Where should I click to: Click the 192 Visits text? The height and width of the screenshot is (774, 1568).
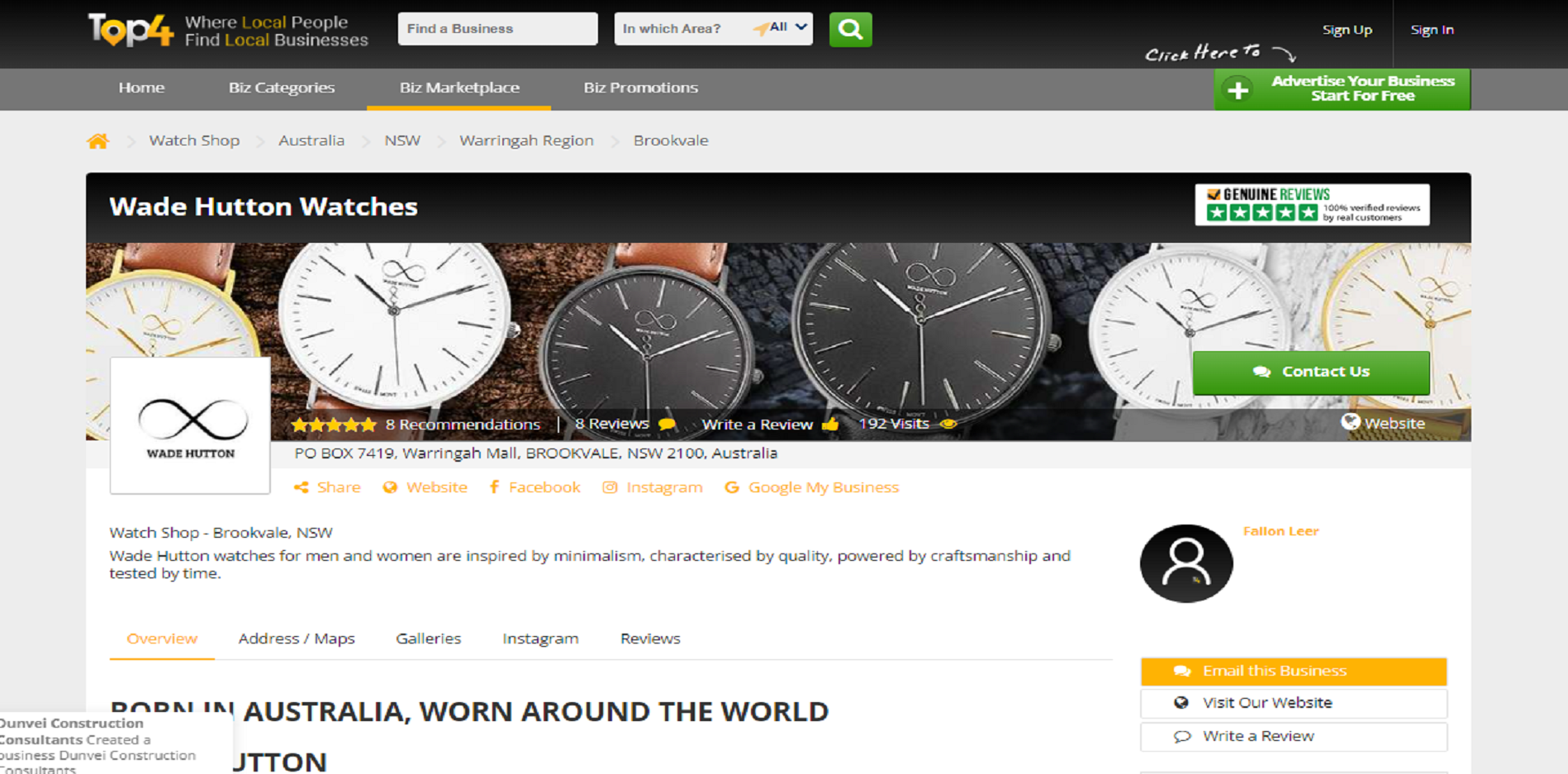click(894, 424)
